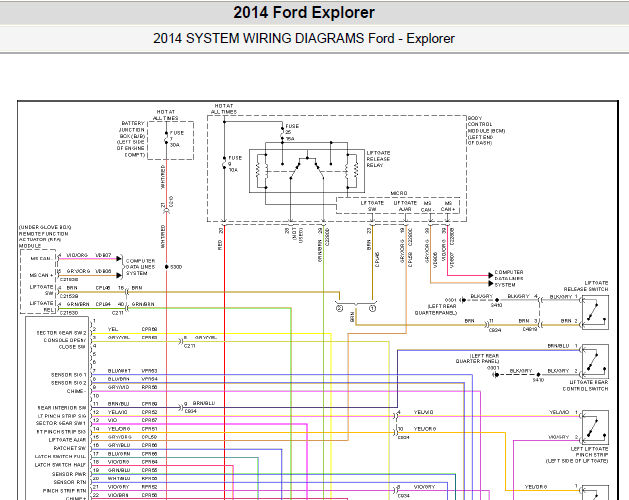Click the Liftgate Release Switch label

[x=586, y=286]
